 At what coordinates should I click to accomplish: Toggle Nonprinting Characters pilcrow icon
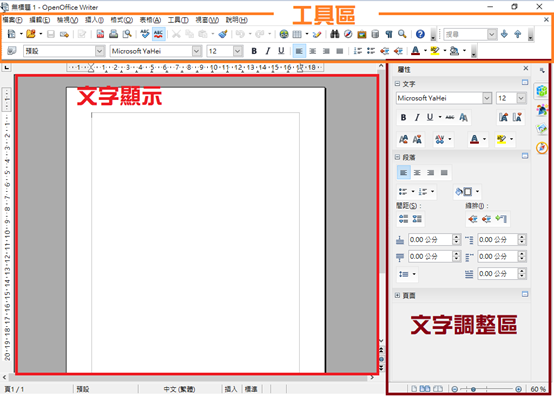[x=389, y=34]
